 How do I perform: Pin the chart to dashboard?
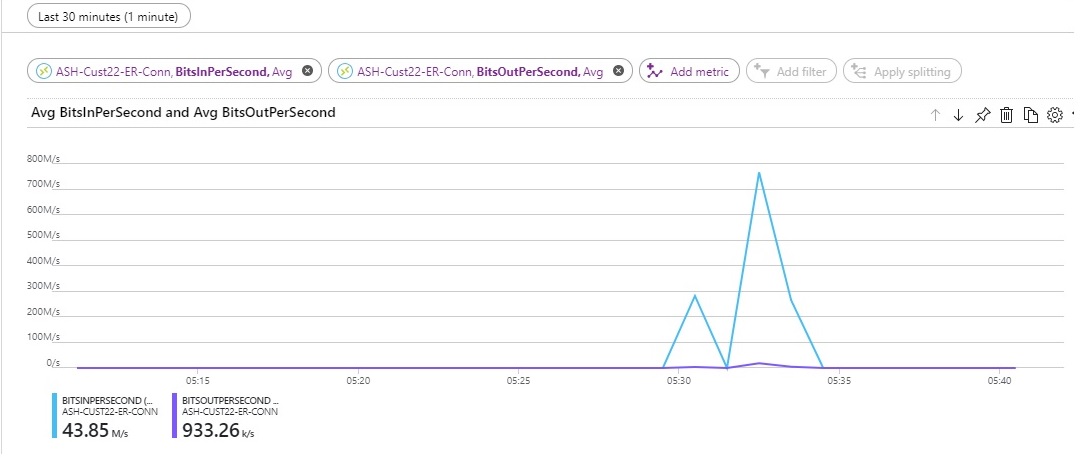pos(982,115)
